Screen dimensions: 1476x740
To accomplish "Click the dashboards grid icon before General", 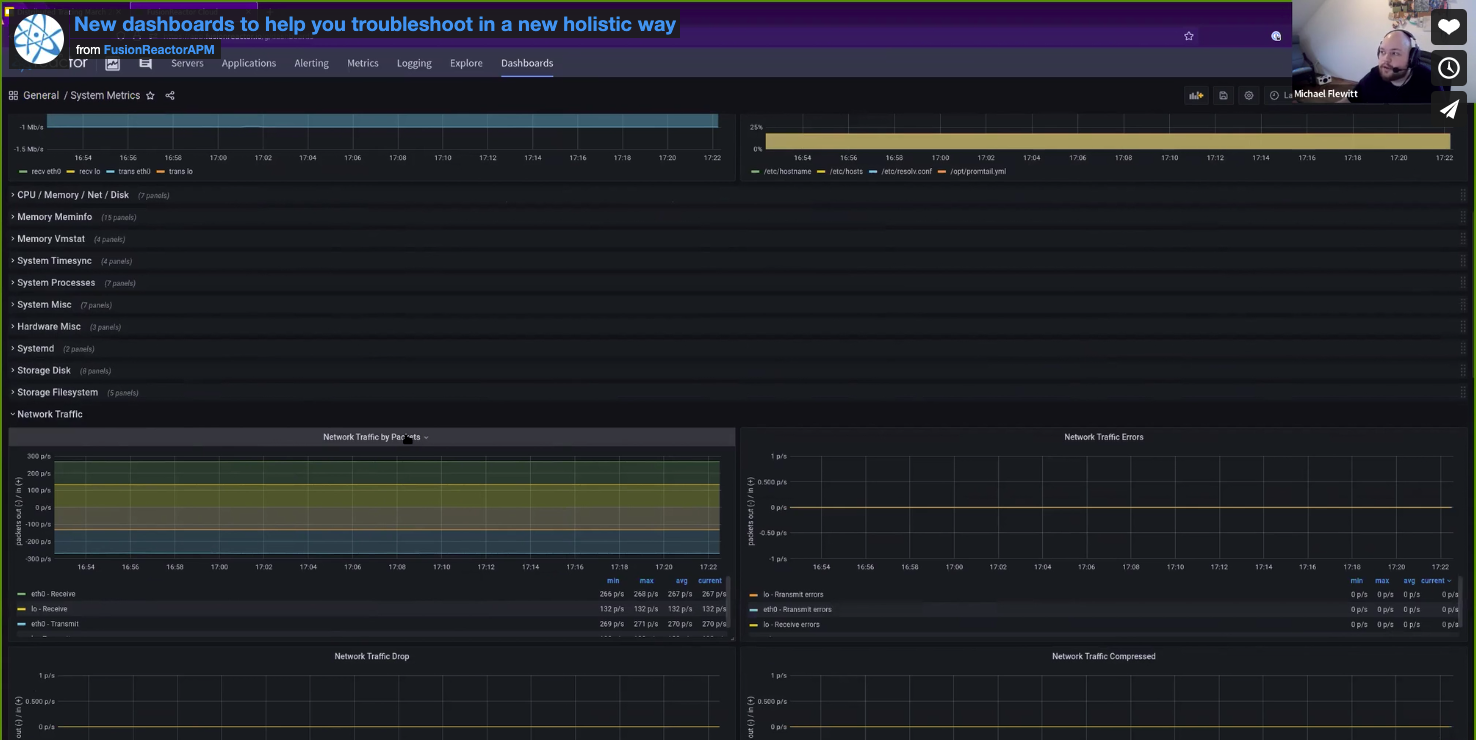I will [x=14, y=96].
